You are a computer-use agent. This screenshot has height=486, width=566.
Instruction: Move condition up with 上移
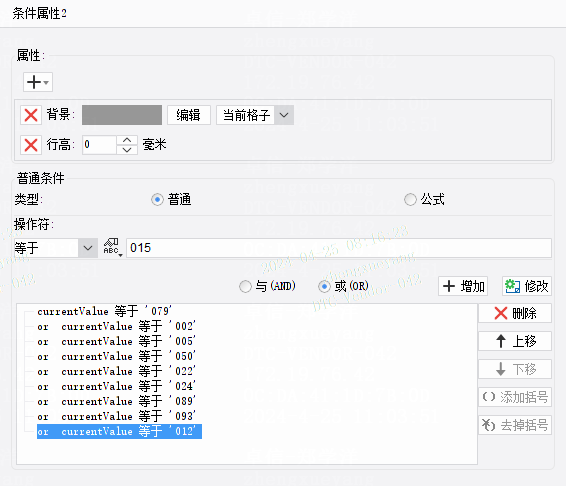[x=515, y=341]
